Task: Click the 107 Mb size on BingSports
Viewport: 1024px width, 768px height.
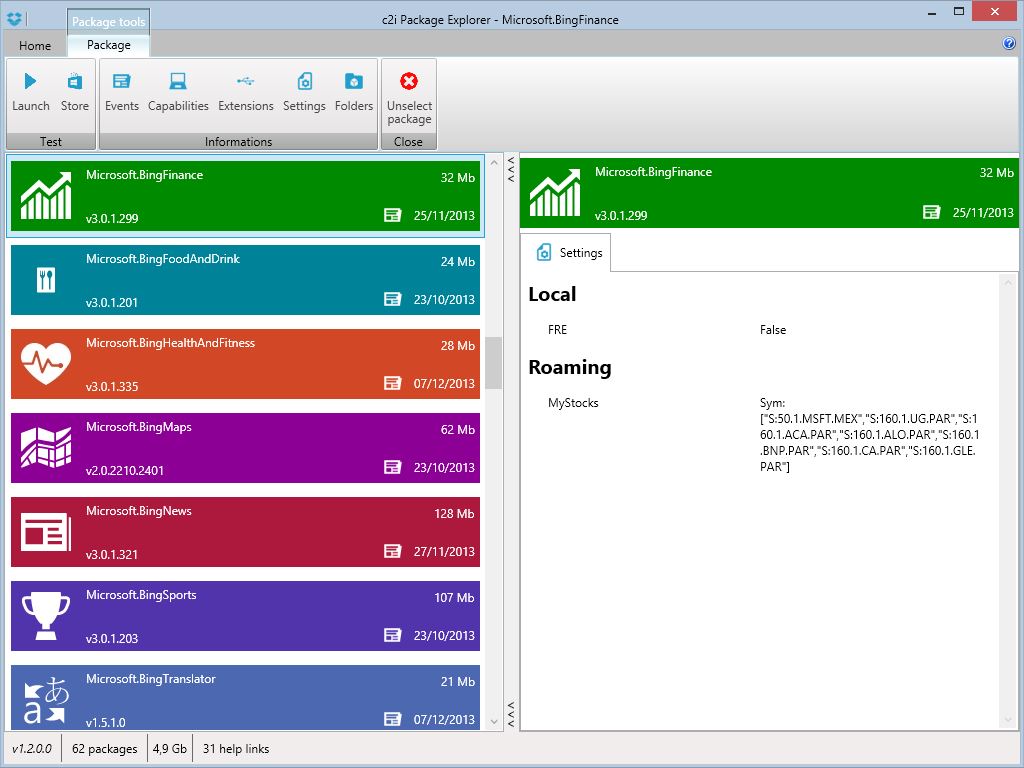Action: click(455, 598)
